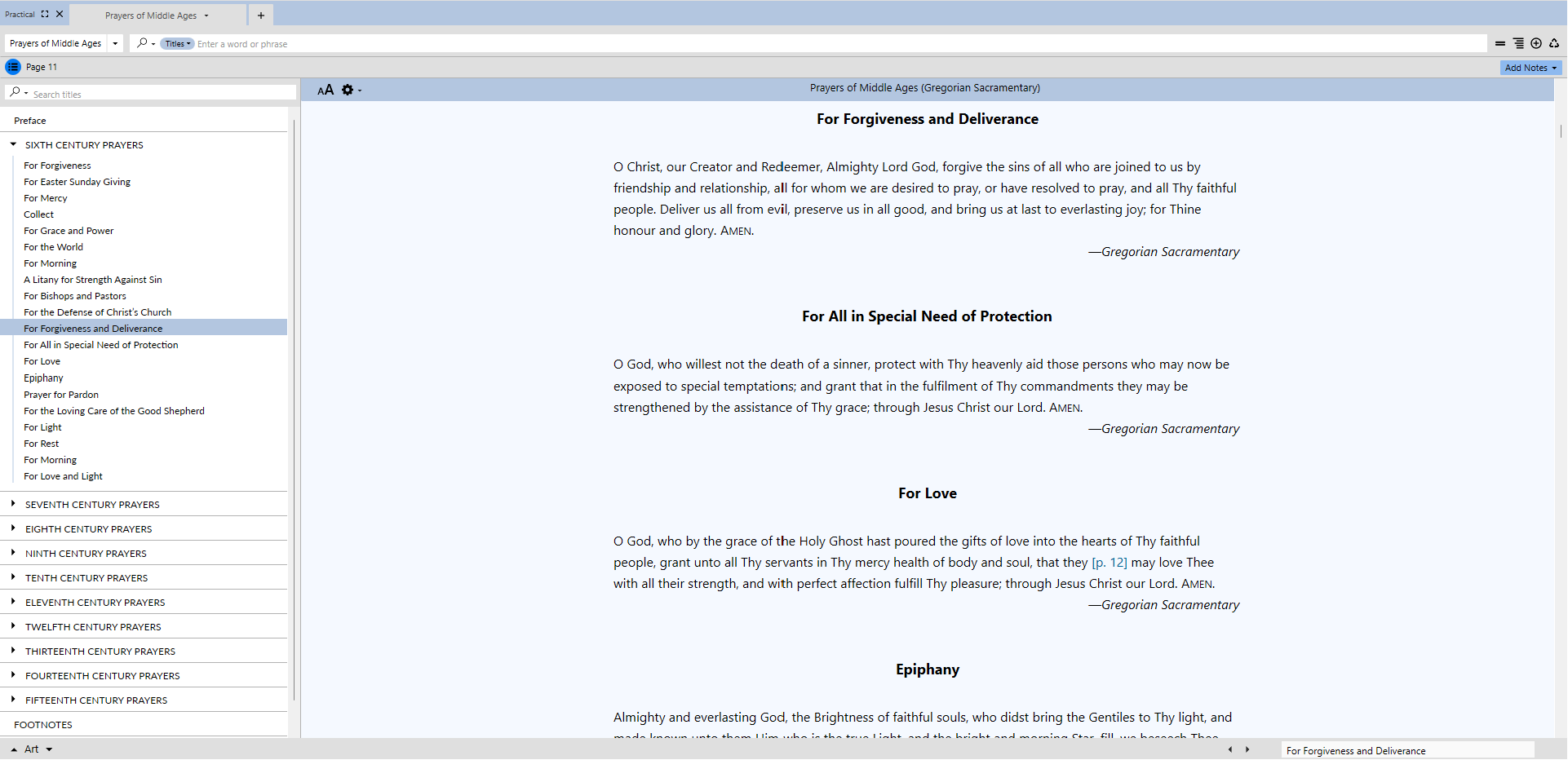Image resolution: width=1568 pixels, height=760 pixels.
Task: Collapse the Sixth Century Prayers section
Action: pos(13,144)
